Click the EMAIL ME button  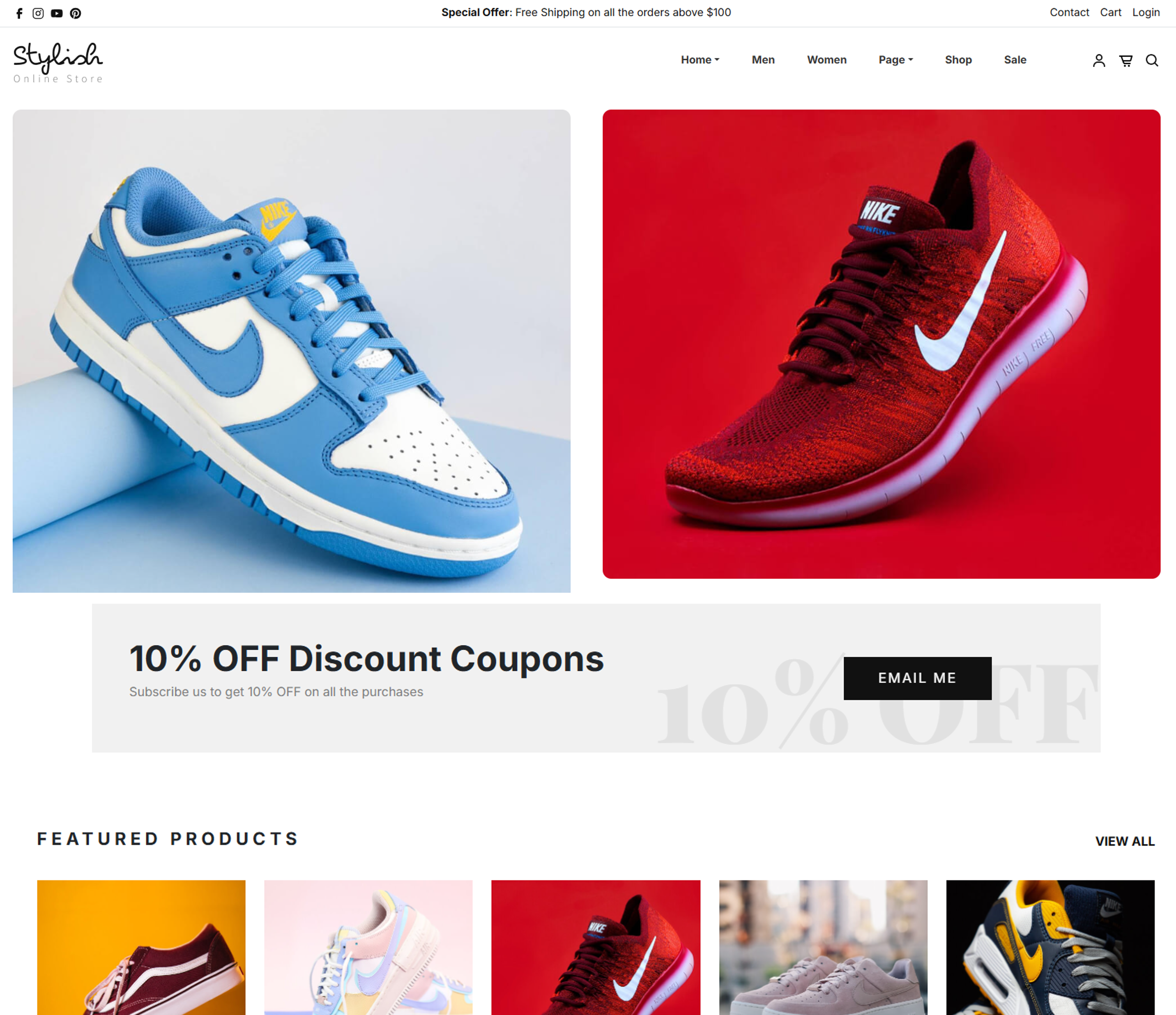(917, 678)
